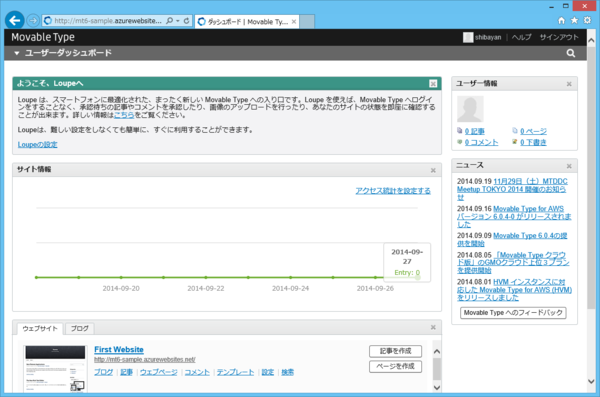The image size is (600, 397).
Task: Open the browser home icon
Action: tap(561, 20)
